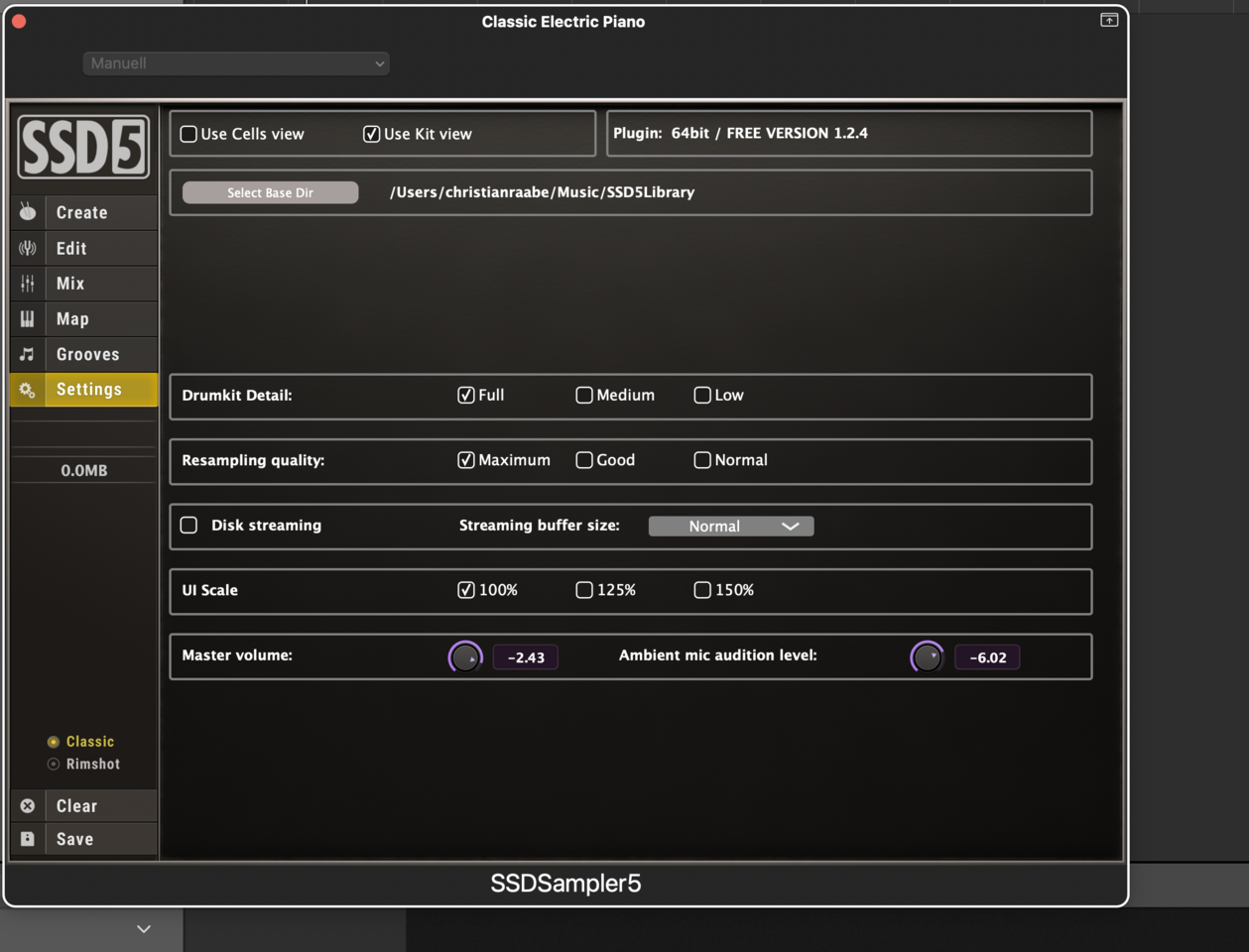Click the music note icon beside Grooves

[x=28, y=354]
